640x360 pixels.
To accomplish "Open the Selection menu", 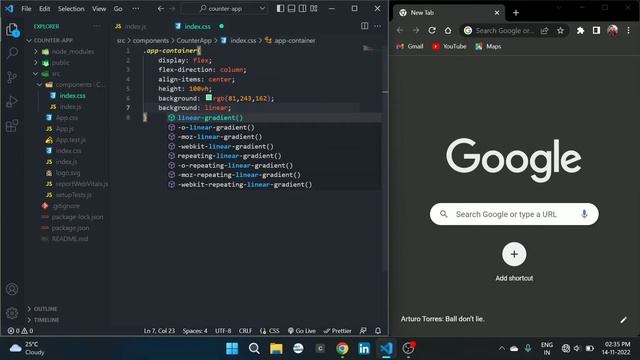I will point(71,9).
